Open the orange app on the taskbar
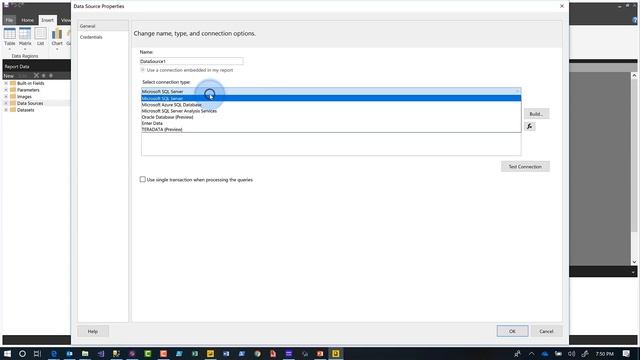 pyautogui.click(x=163, y=353)
